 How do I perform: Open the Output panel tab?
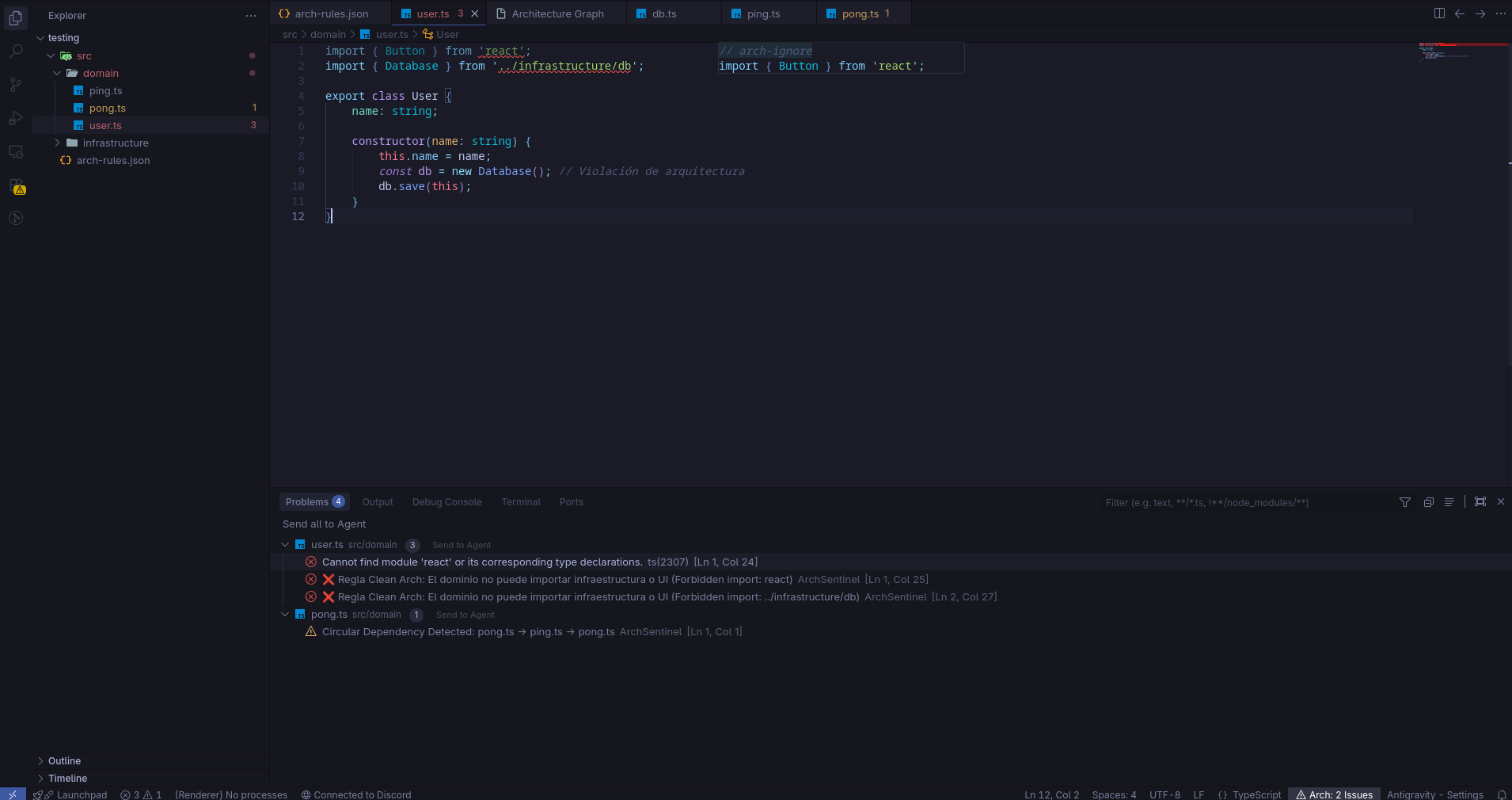click(378, 502)
